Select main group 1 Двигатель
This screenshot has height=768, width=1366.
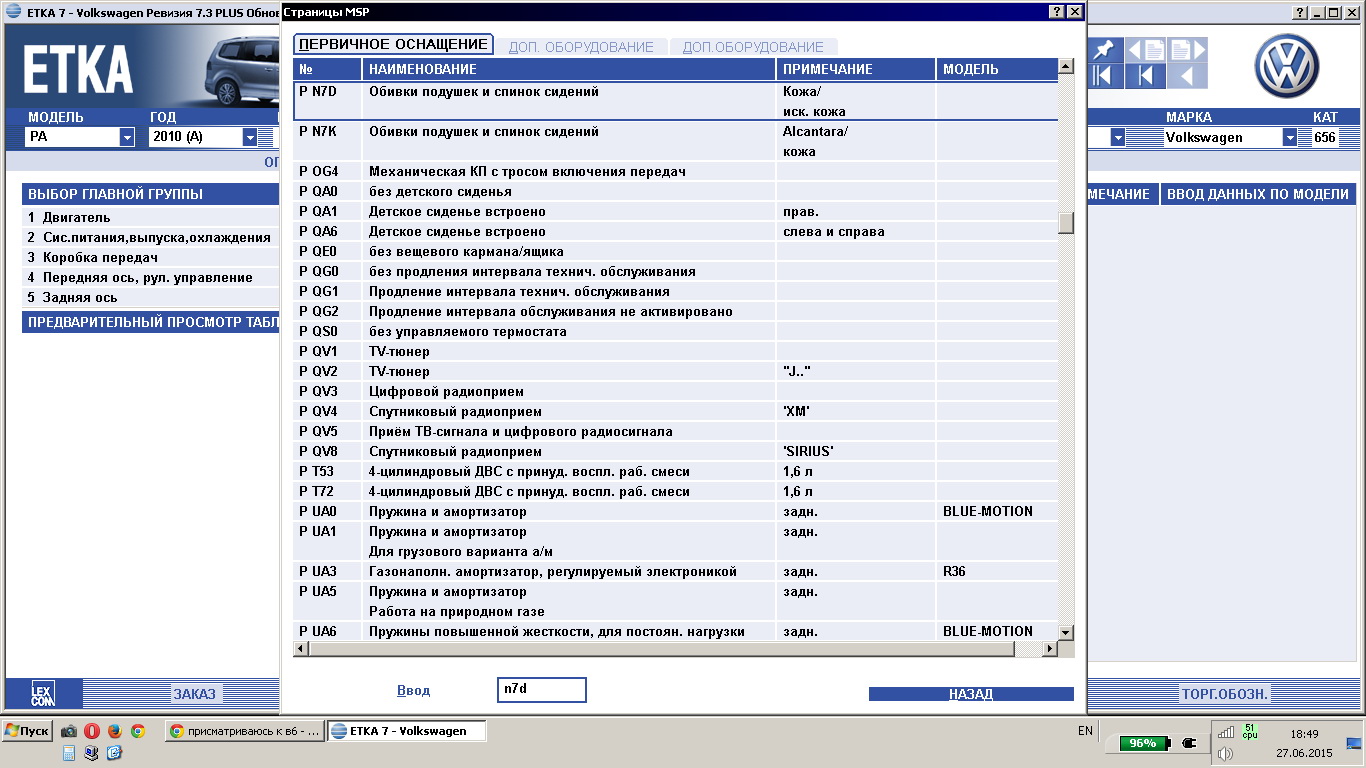pos(151,217)
